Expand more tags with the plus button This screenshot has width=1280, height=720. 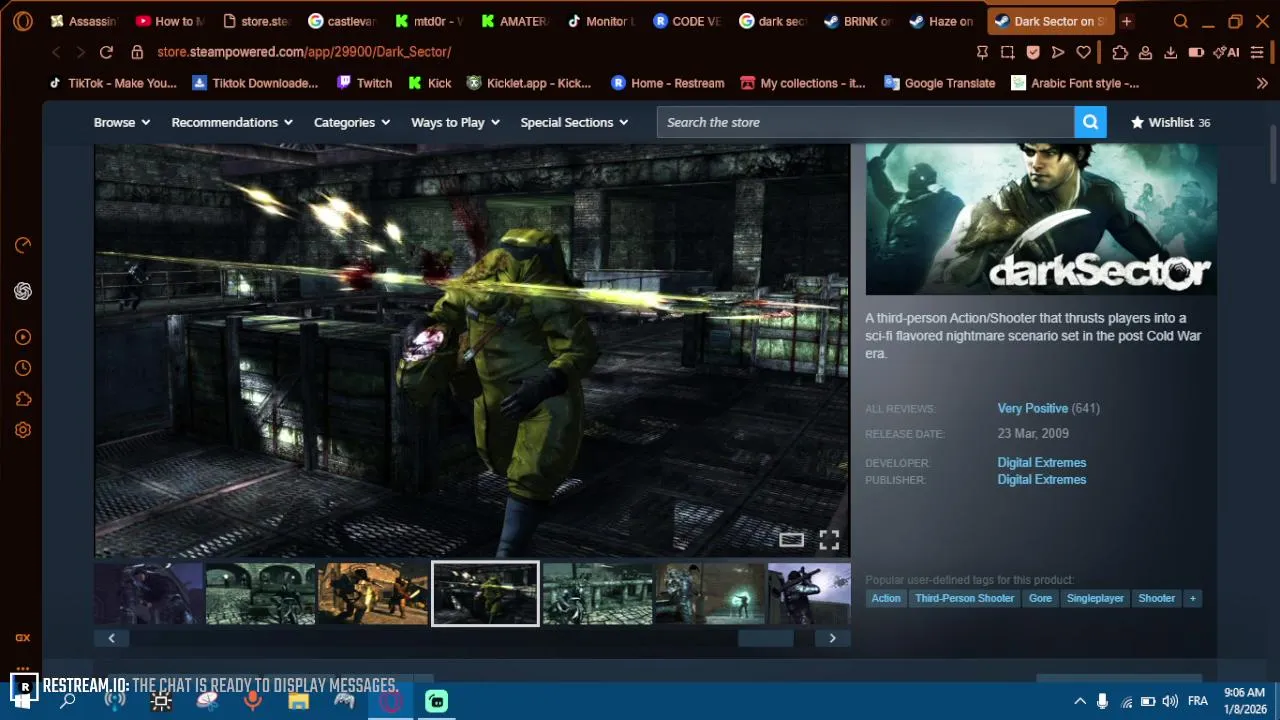point(1192,598)
